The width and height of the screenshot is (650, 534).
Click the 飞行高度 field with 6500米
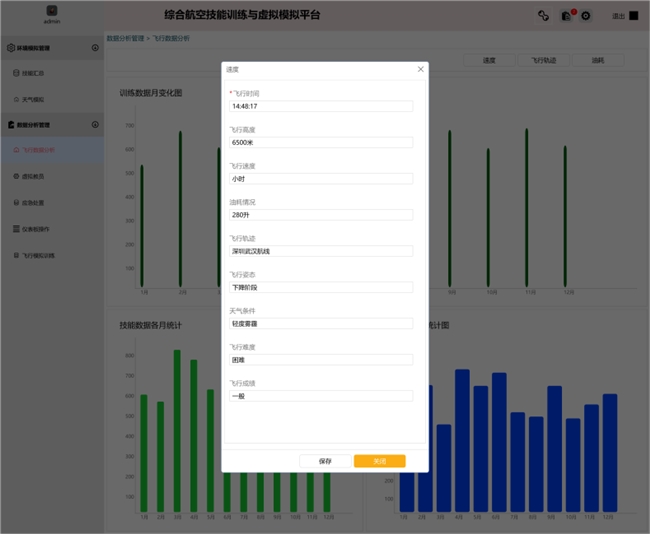[321, 143]
